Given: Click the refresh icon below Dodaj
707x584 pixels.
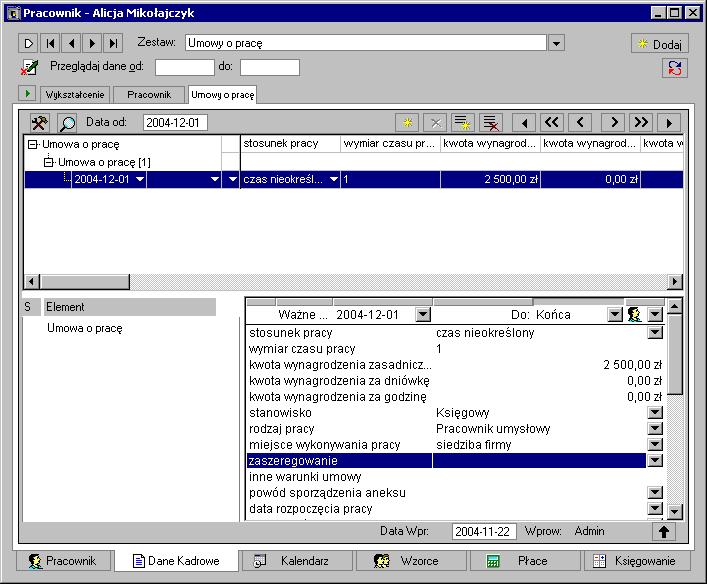Looking at the screenshot, I should tap(675, 68).
